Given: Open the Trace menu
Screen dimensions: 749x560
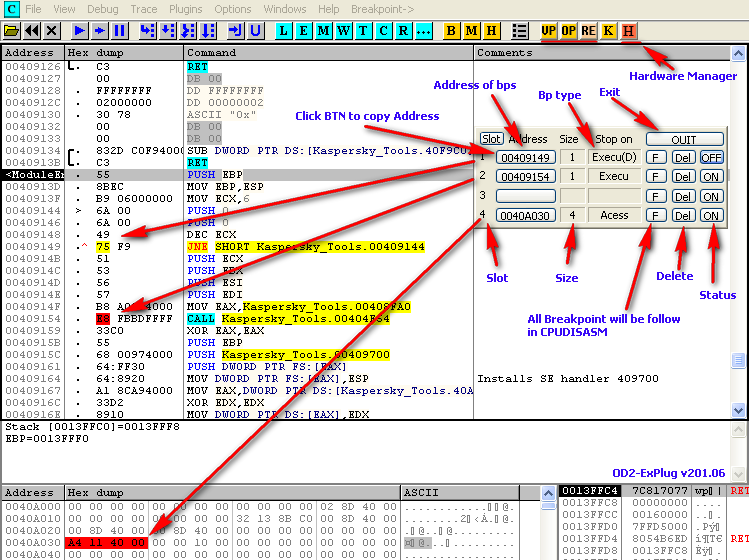Looking at the screenshot, I should [144, 9].
